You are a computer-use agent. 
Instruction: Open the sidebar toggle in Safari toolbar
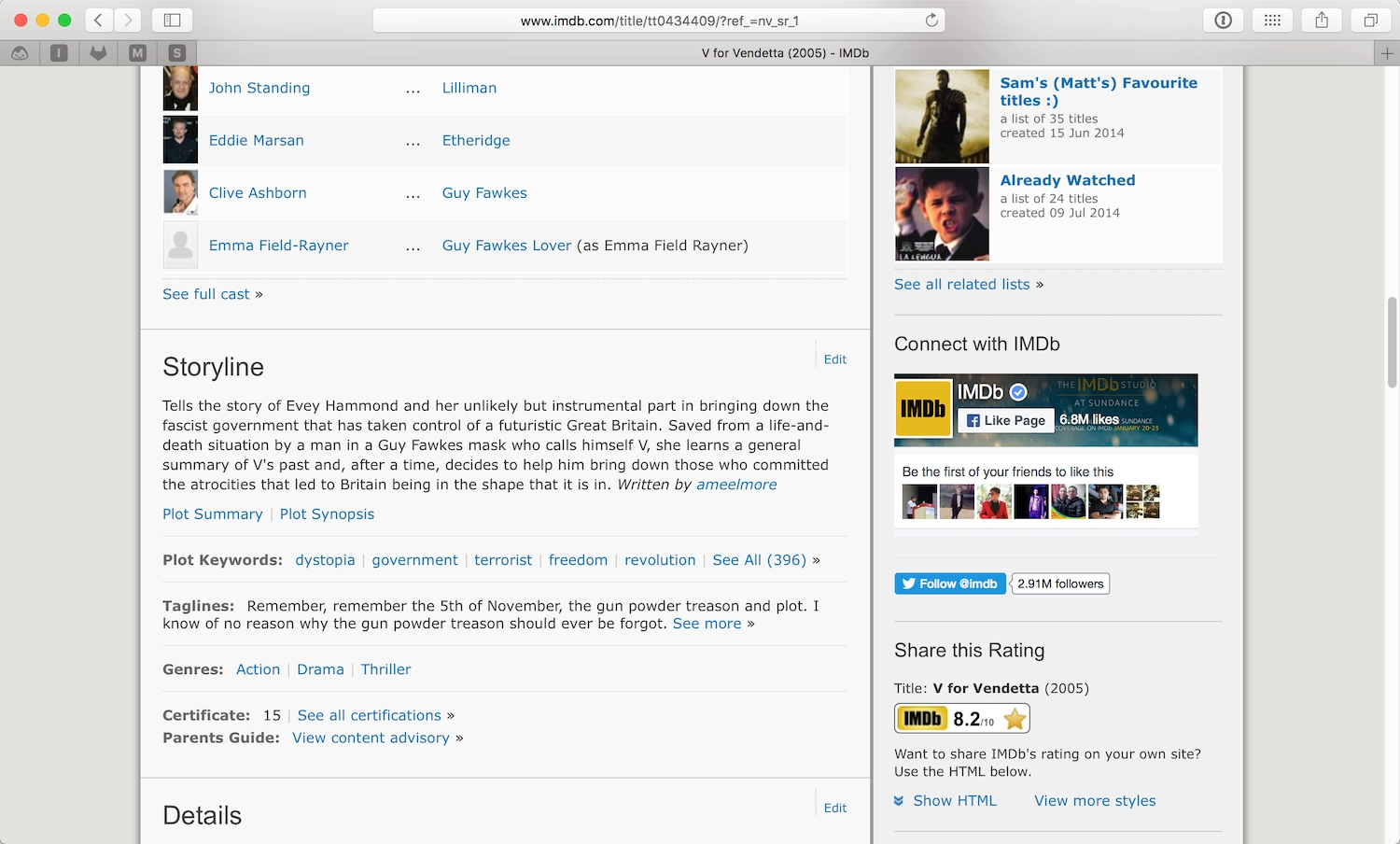[172, 20]
